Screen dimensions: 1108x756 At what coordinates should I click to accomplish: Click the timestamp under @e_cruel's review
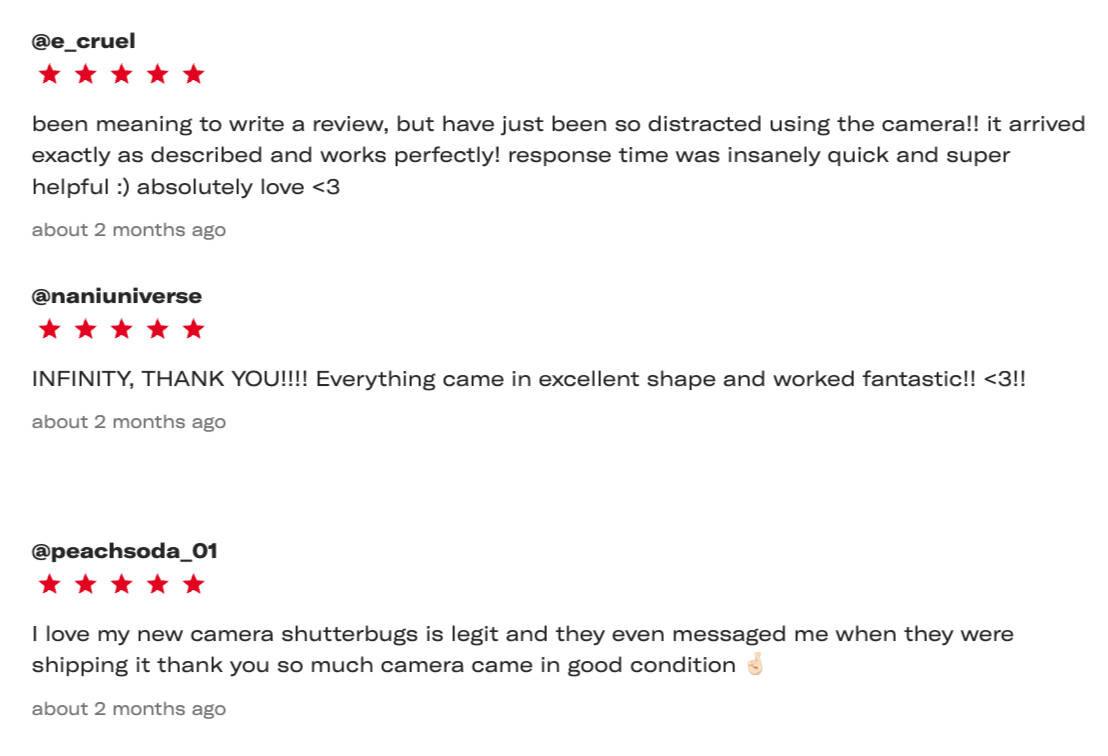click(129, 230)
